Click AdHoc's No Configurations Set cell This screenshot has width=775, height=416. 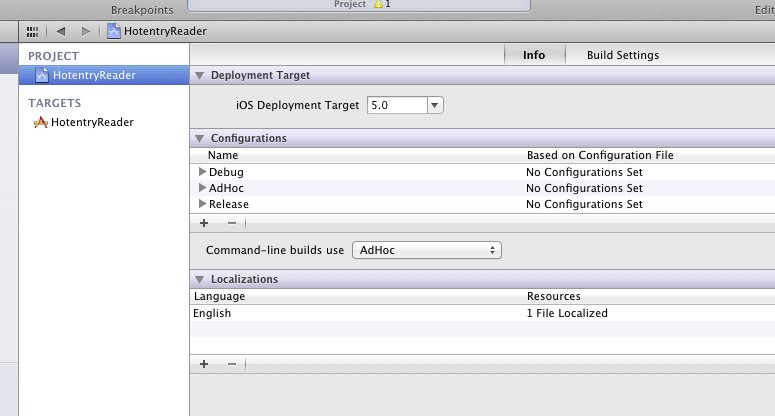coord(584,188)
